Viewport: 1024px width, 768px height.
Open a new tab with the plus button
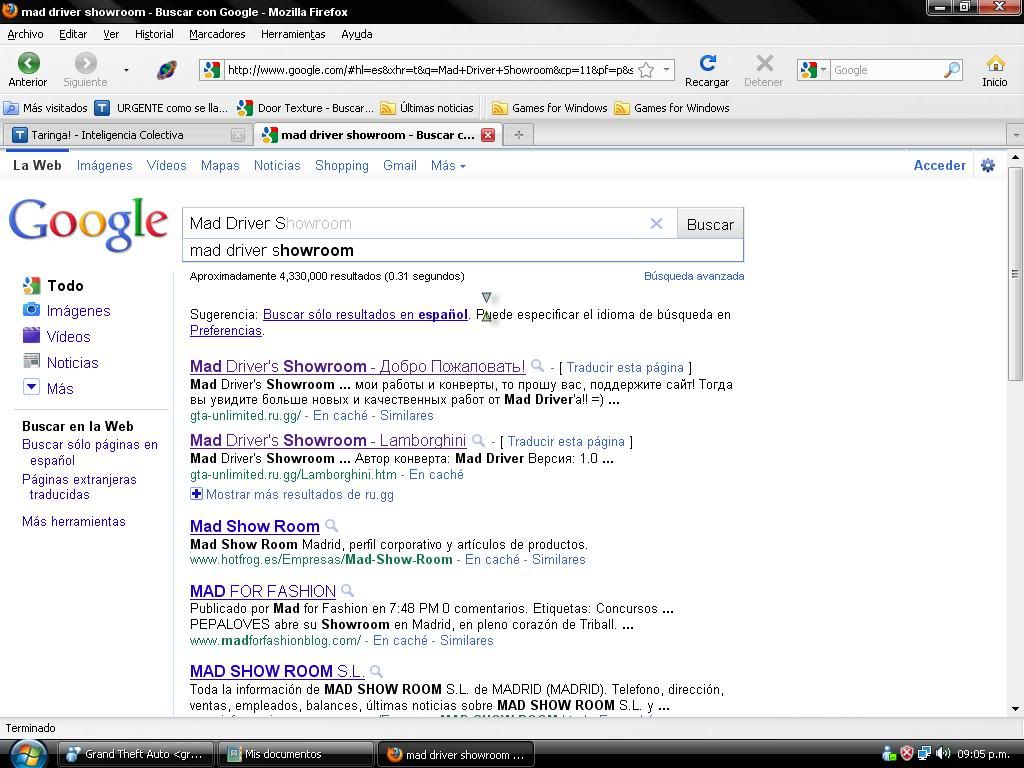tap(519, 135)
